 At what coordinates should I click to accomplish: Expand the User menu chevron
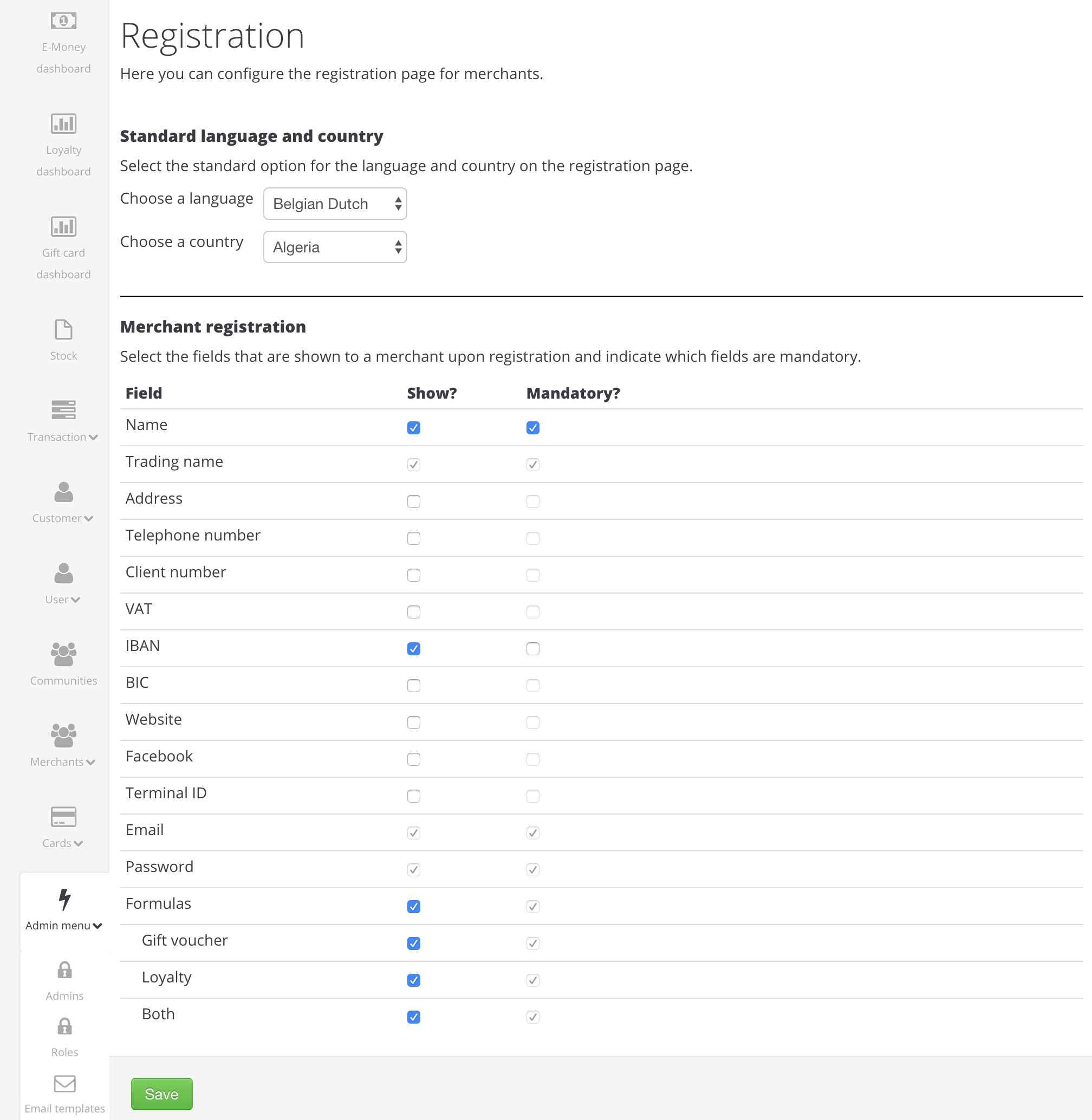(76, 601)
